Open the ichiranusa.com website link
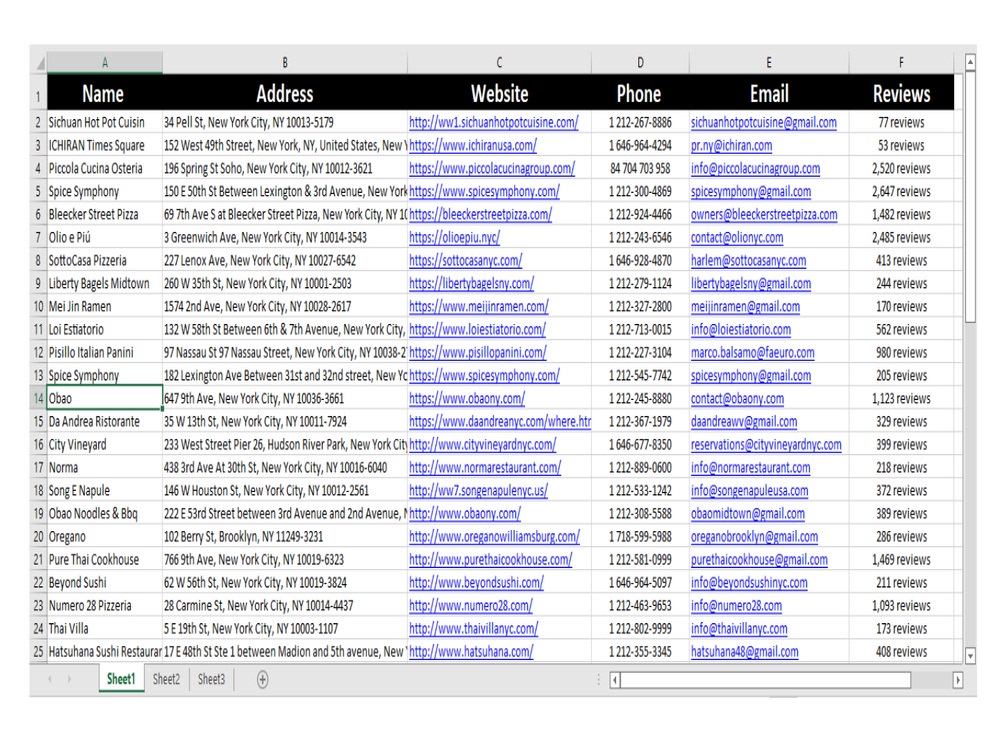The height and width of the screenshot is (750, 1000). (x=473, y=145)
